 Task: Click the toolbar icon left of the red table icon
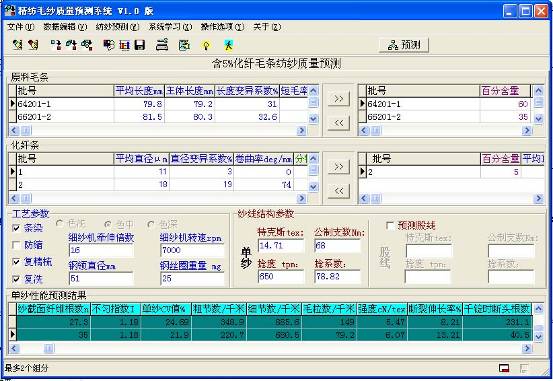[x=109, y=45]
